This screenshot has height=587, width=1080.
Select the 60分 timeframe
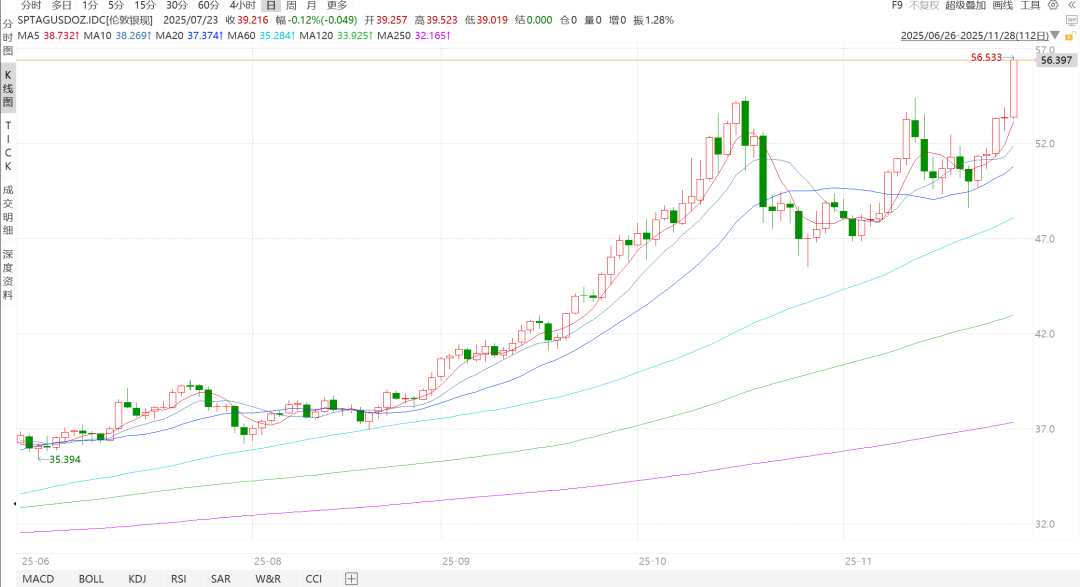208,6
